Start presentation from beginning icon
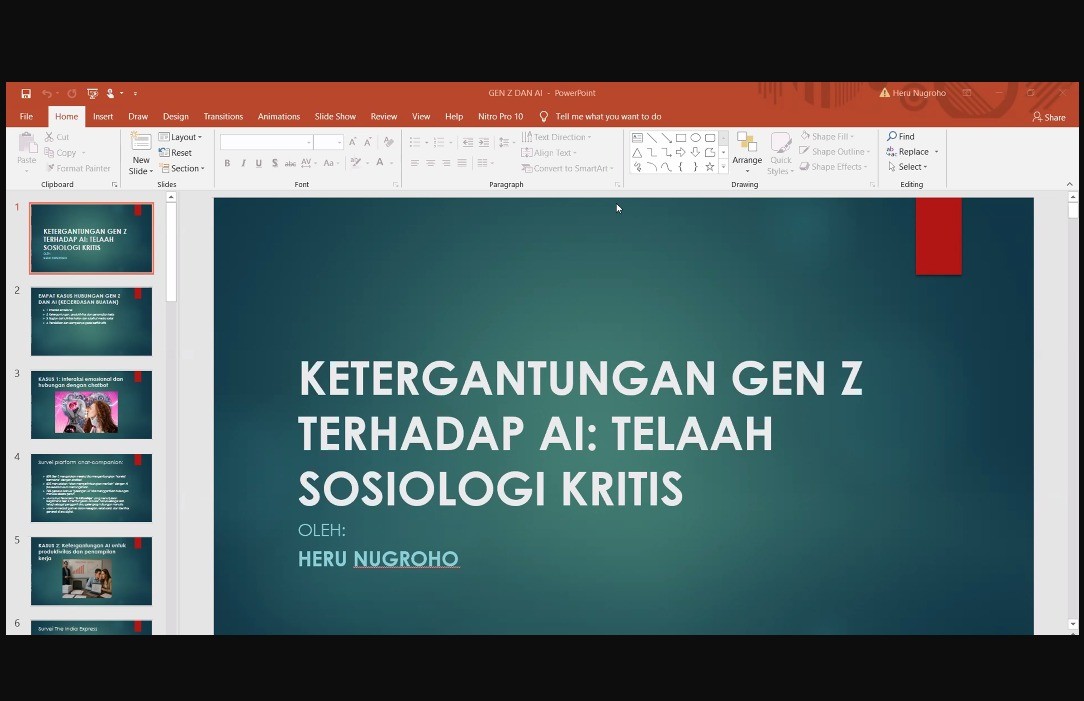Viewport: 1084px width, 701px height. click(92, 93)
